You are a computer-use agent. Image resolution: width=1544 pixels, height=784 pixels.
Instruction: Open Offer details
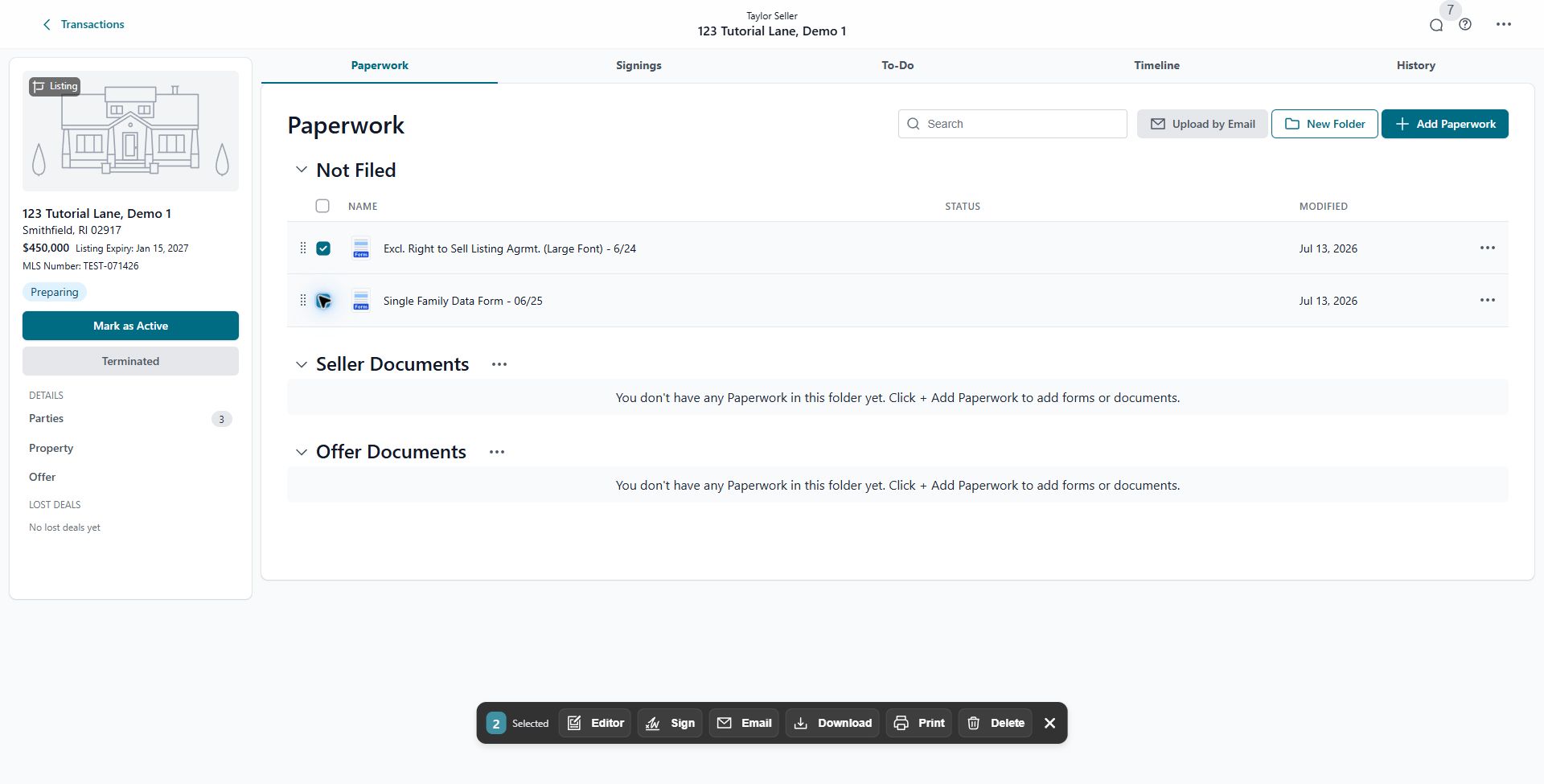pyautogui.click(x=43, y=477)
